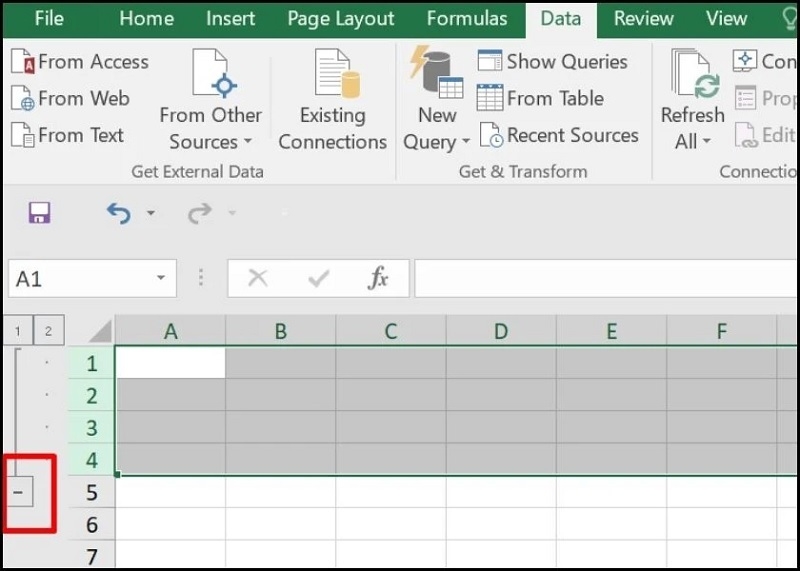Click the From Access icon
Viewport: 800px width, 571px height.
(23, 62)
